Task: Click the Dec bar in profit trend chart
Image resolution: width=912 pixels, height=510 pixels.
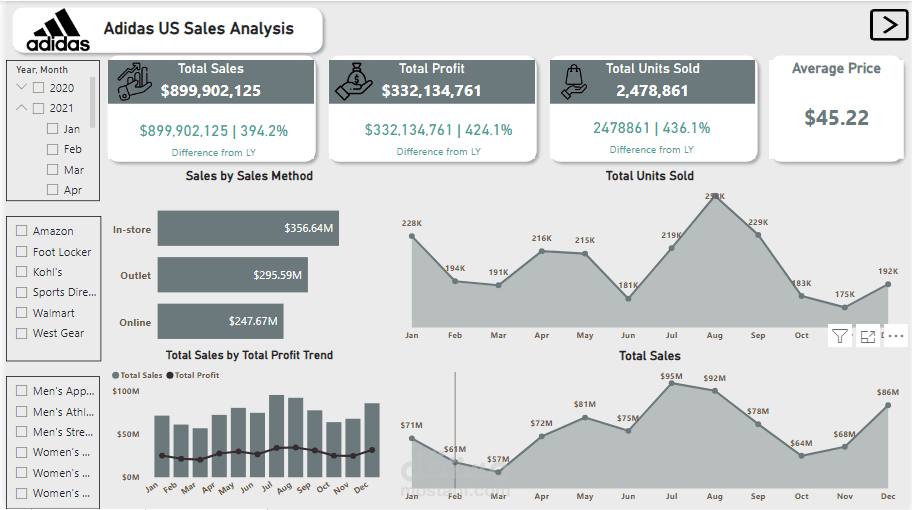Action: click(x=372, y=440)
